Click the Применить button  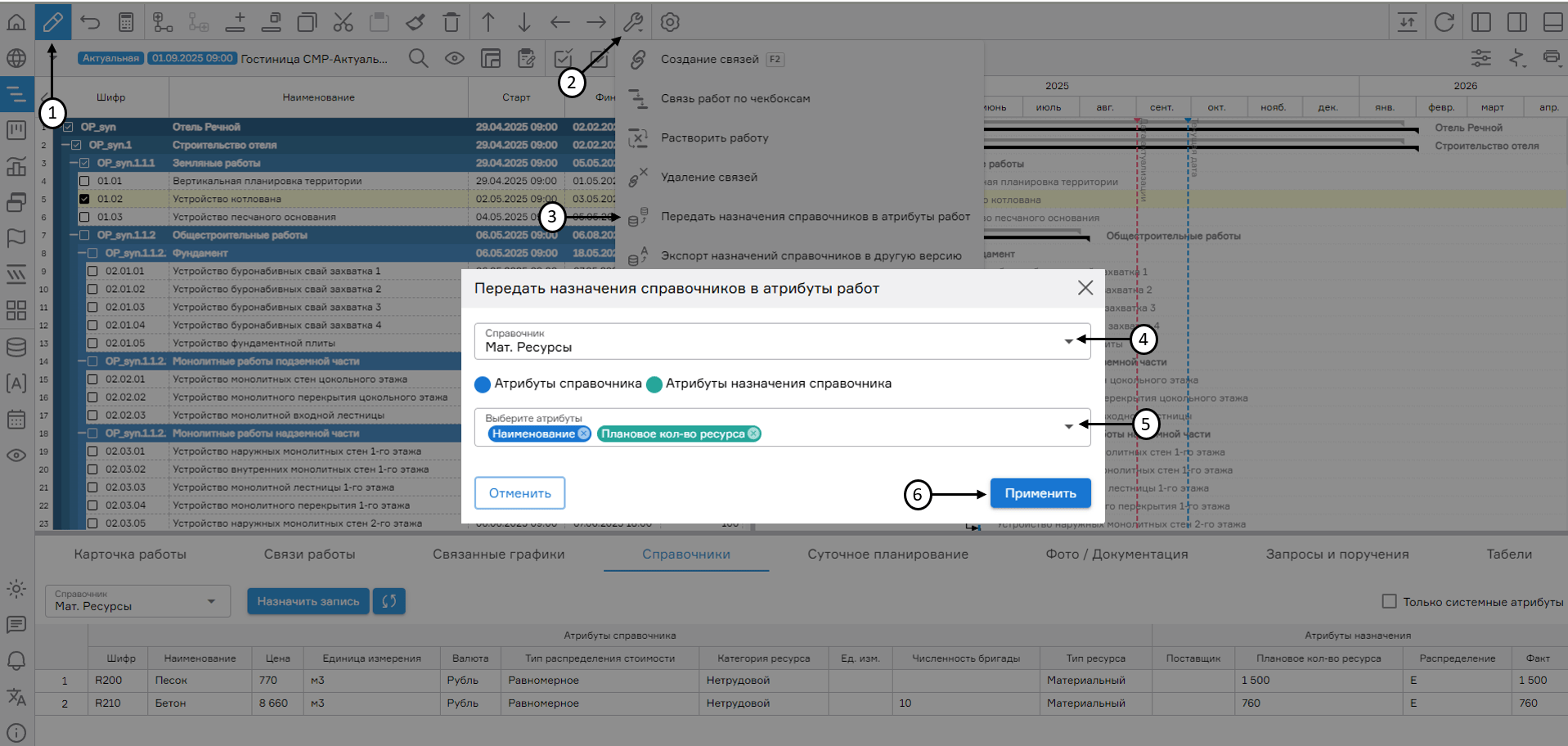tap(1040, 492)
